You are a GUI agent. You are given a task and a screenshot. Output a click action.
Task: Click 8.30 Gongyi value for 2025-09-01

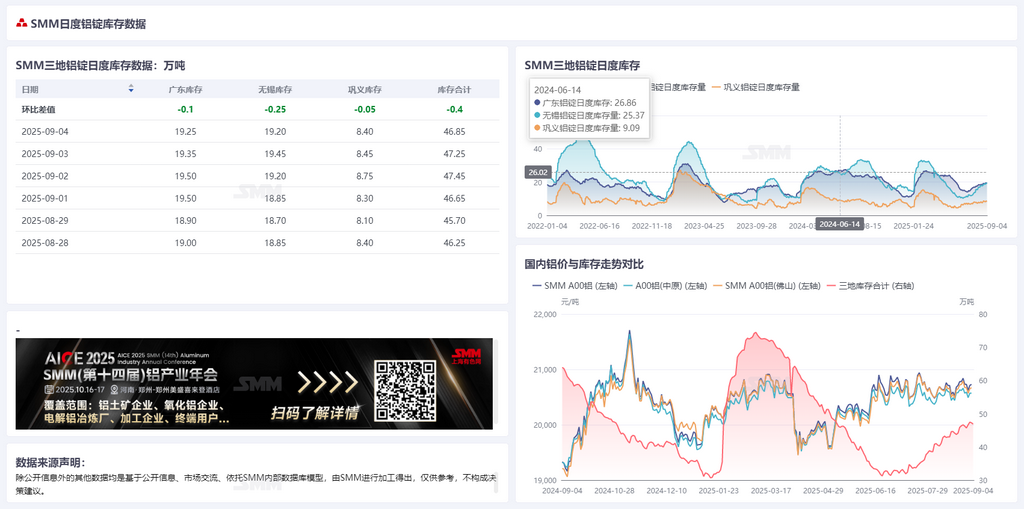pyautogui.click(x=364, y=198)
